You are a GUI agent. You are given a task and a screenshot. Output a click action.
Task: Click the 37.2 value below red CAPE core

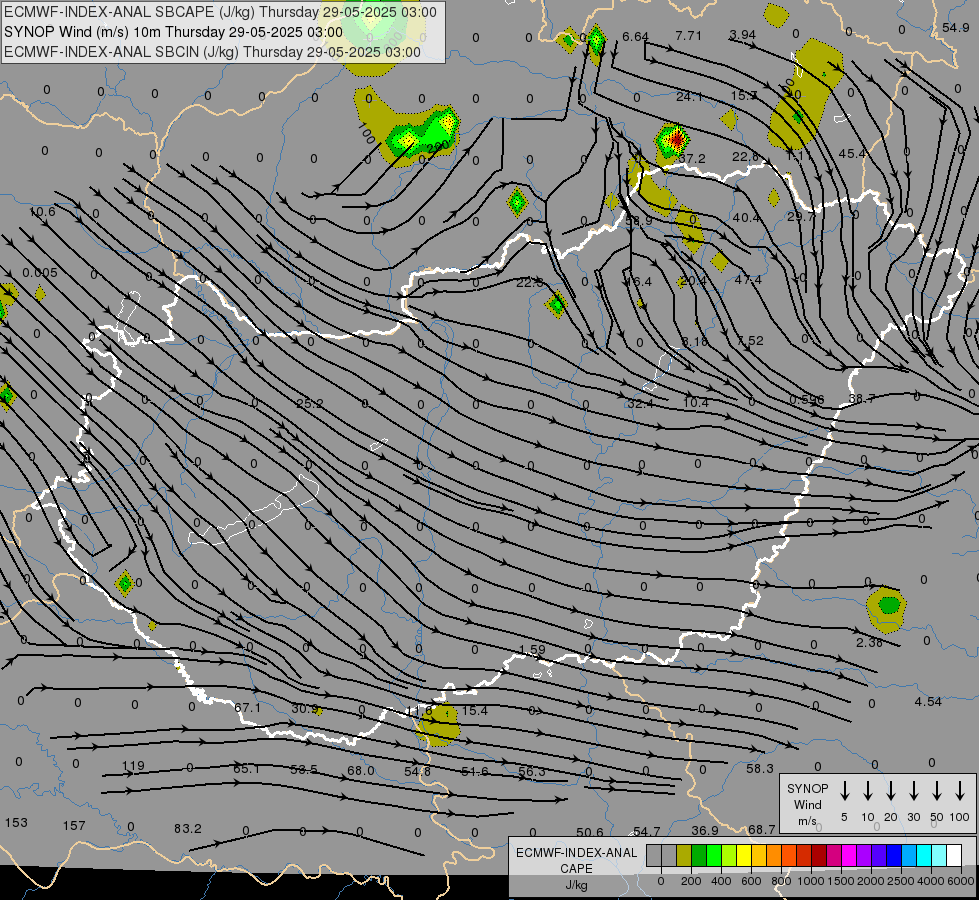[x=691, y=159]
